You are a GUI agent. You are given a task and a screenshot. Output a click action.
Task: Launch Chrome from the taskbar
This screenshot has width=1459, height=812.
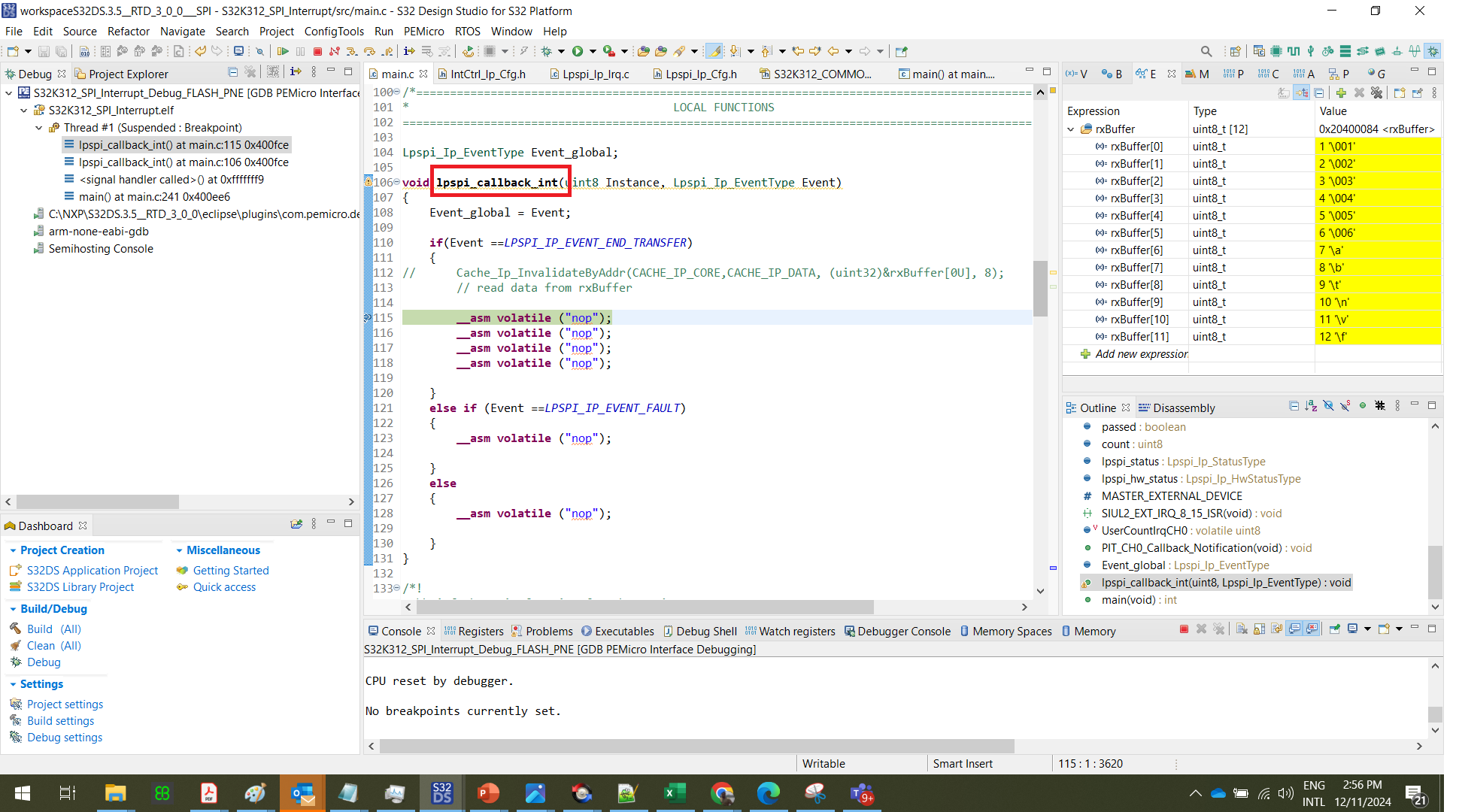coord(722,793)
